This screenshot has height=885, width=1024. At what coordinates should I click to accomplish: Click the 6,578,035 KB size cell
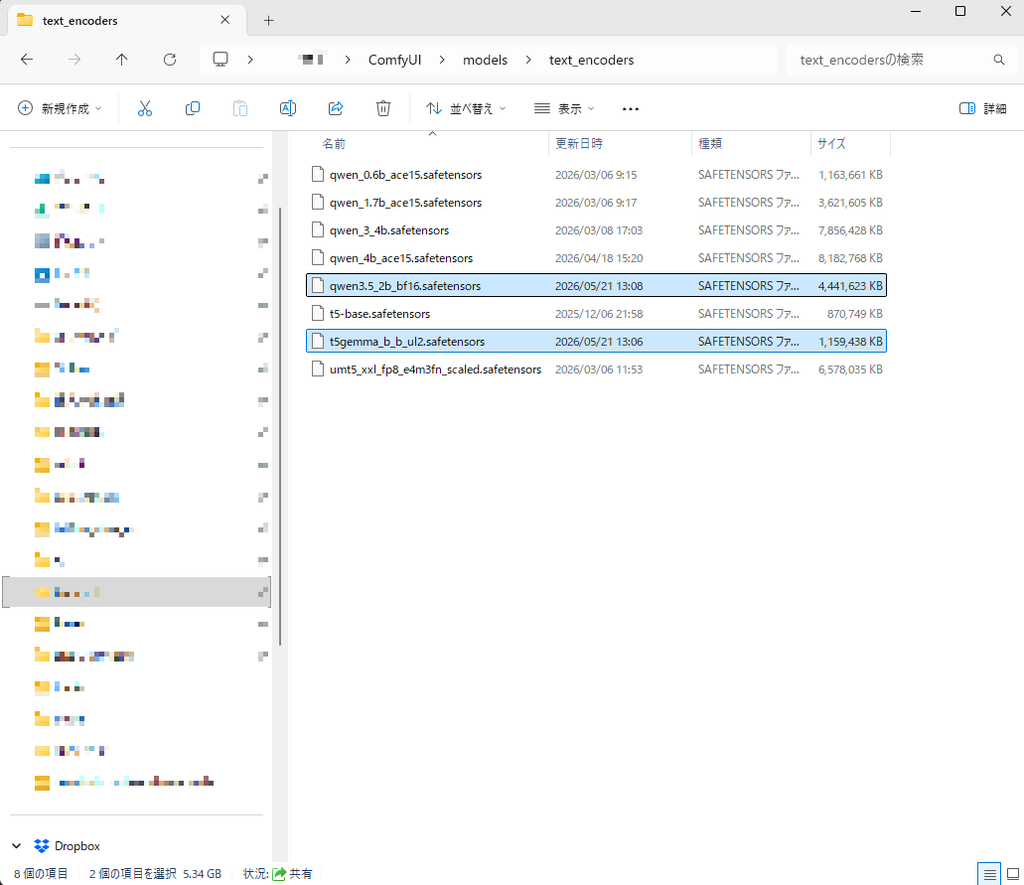click(850, 369)
